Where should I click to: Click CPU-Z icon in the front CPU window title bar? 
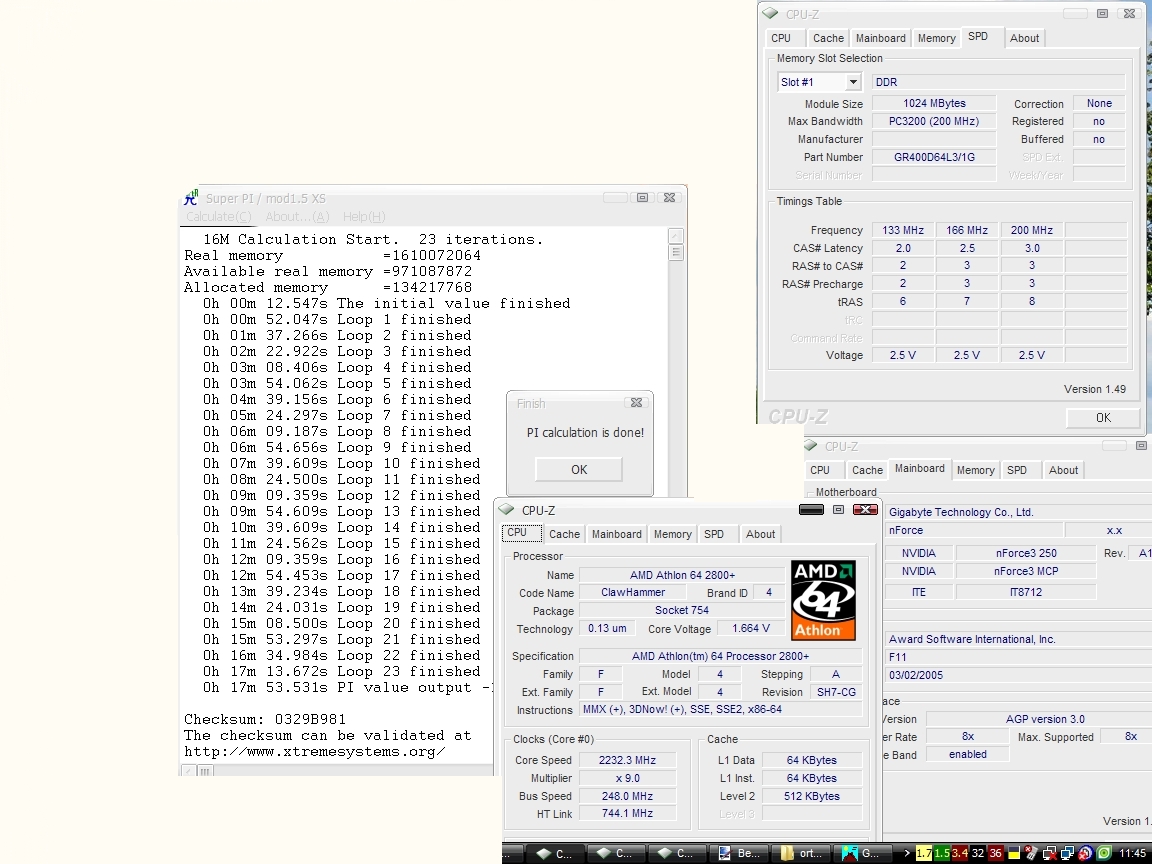click(x=506, y=510)
